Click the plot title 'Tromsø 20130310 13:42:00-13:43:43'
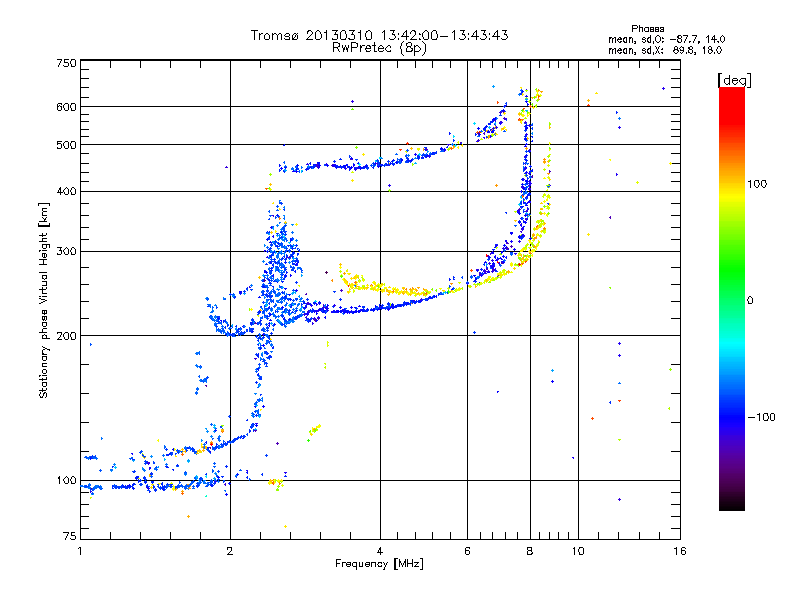The image size is (800, 600). click(x=379, y=35)
